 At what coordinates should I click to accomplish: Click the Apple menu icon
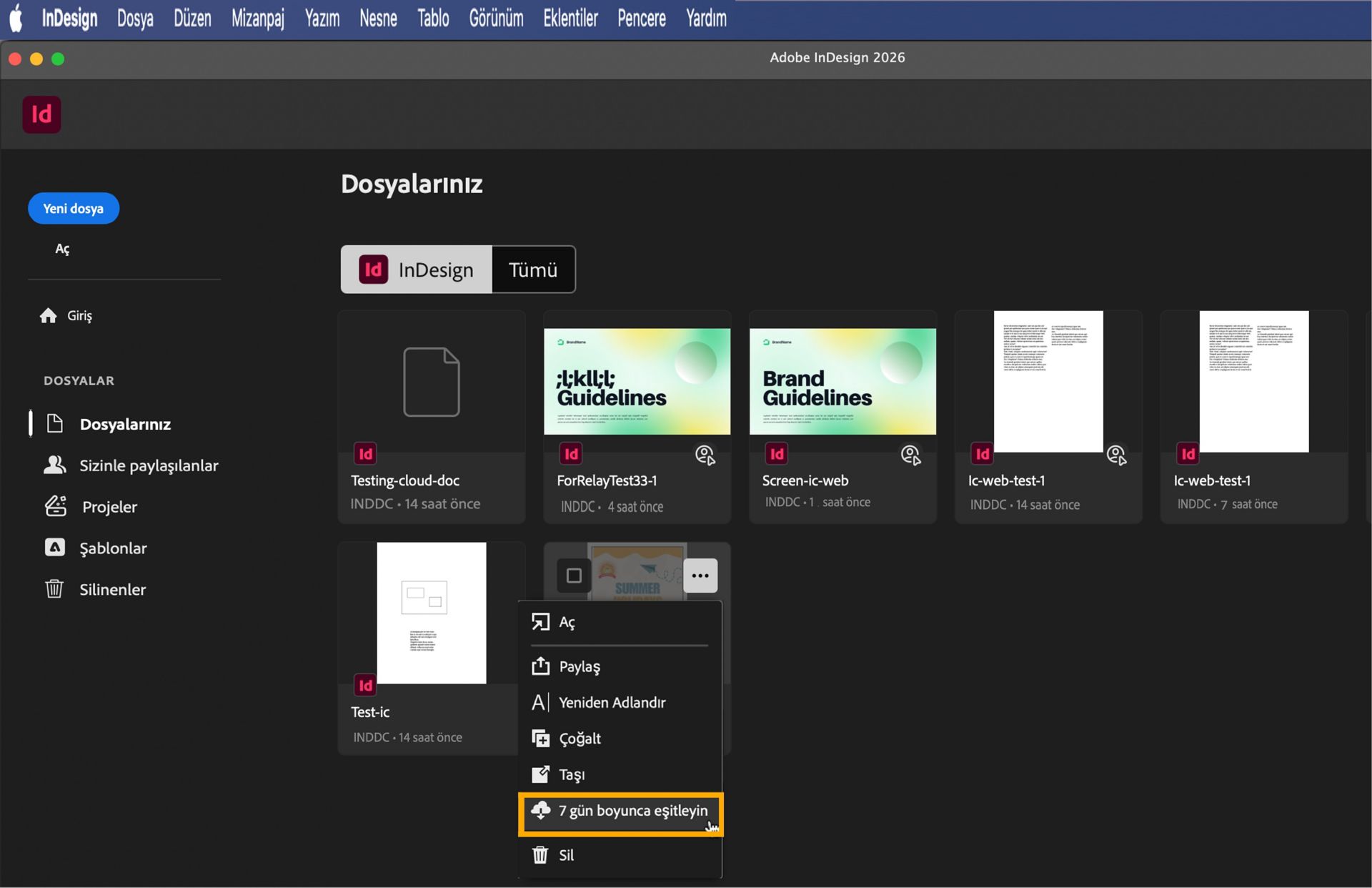(x=16, y=19)
